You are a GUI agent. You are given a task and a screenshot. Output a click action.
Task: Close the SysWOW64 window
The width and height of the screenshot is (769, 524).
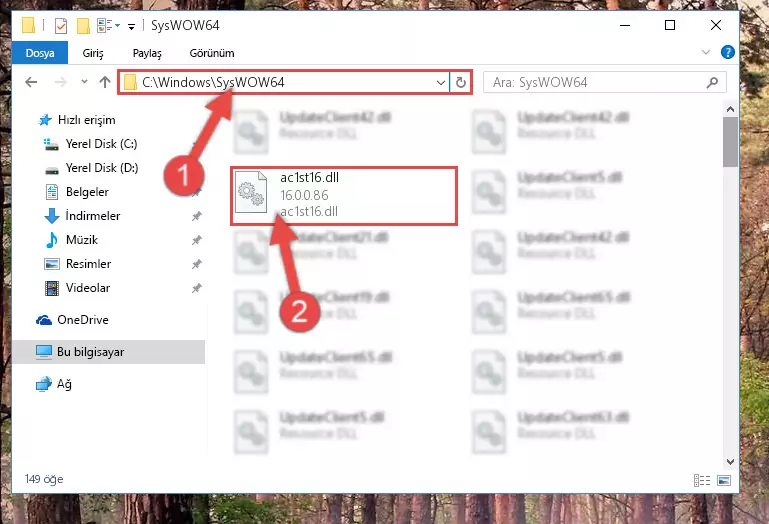coord(716,25)
